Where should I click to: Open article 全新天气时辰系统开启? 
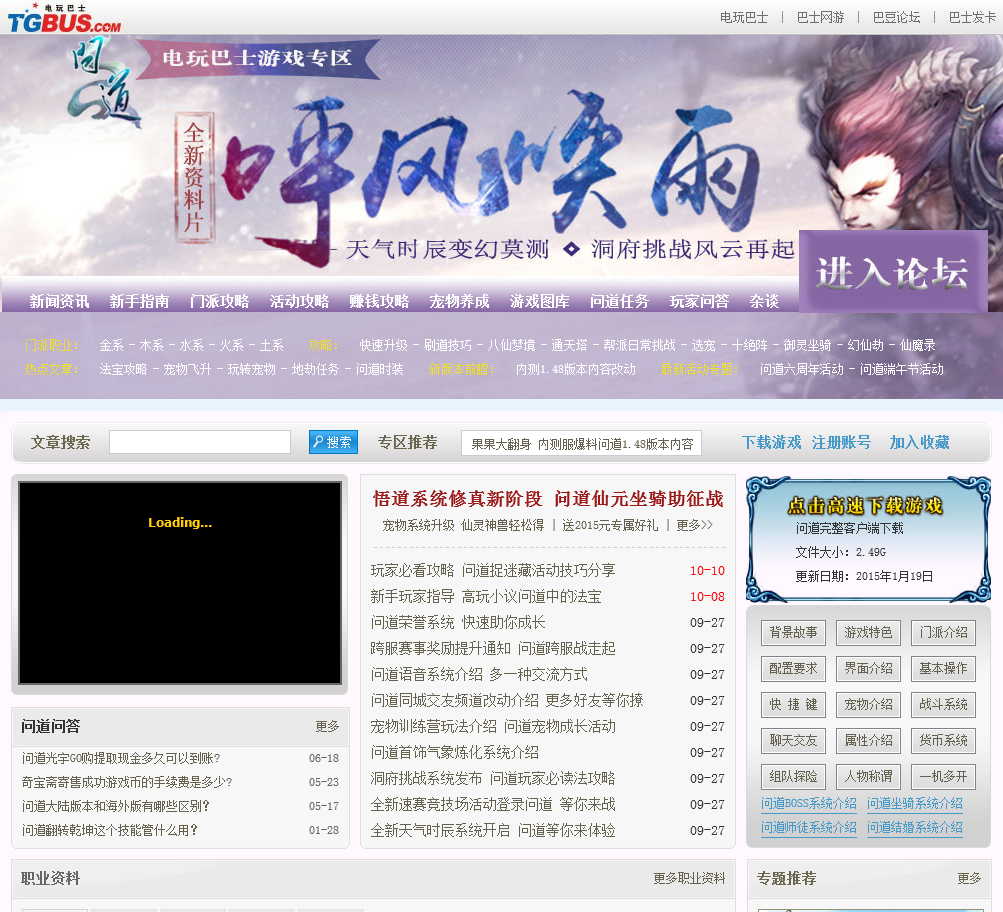click(x=493, y=830)
